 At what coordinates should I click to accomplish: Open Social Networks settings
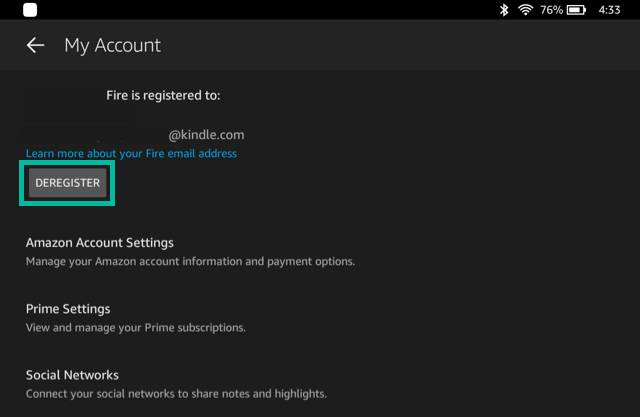pos(72,375)
